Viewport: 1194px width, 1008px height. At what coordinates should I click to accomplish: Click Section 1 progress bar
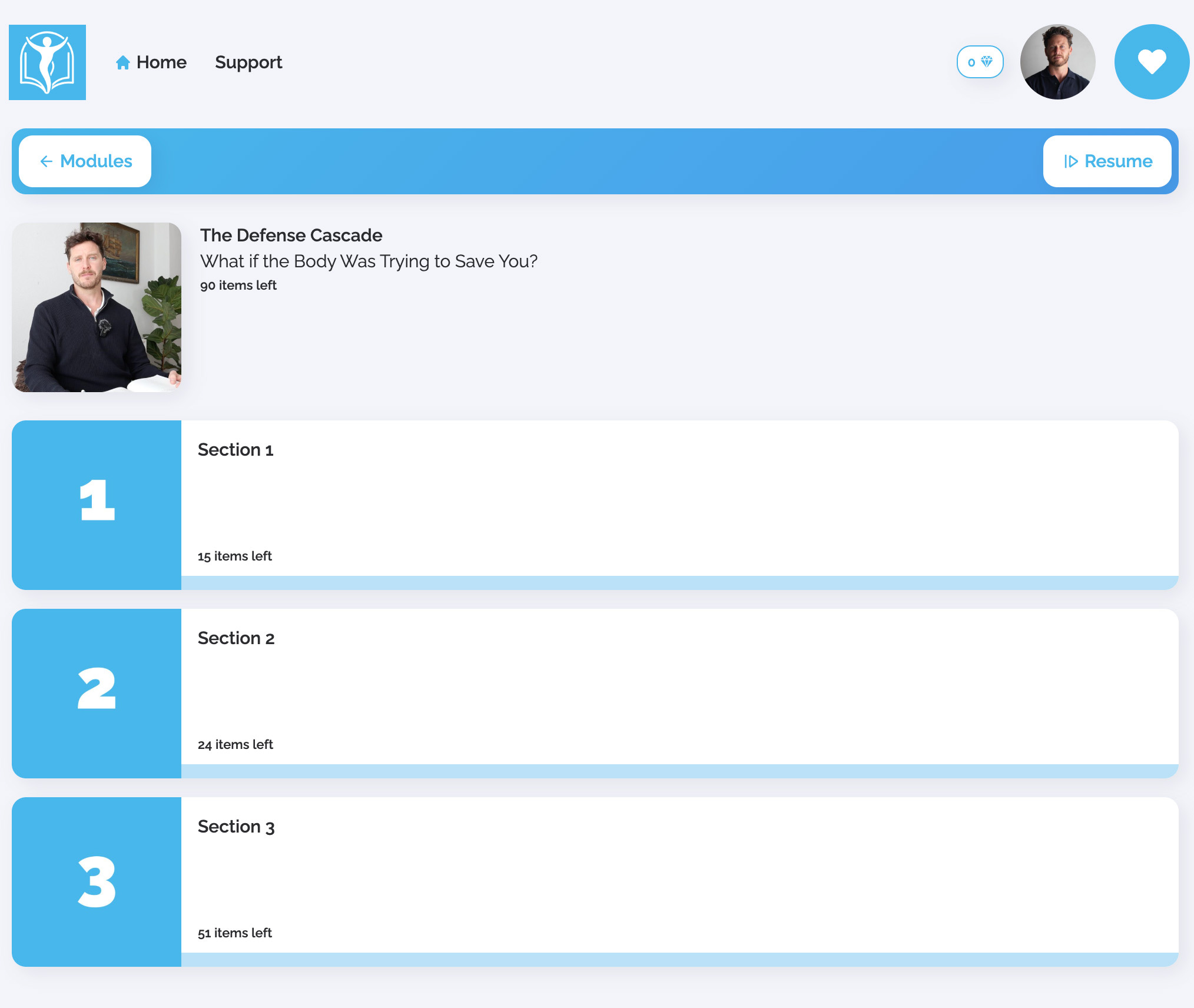(679, 583)
